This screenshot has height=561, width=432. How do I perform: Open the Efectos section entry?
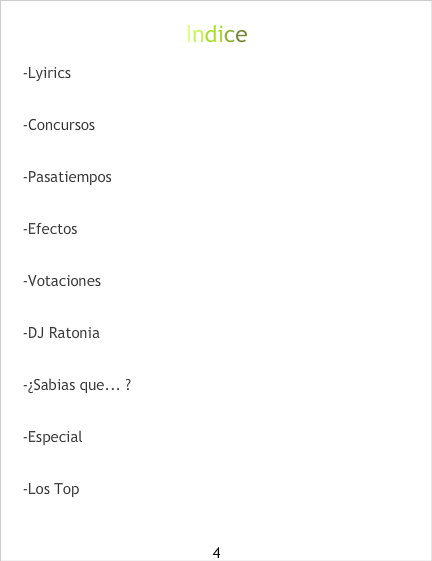50,229
